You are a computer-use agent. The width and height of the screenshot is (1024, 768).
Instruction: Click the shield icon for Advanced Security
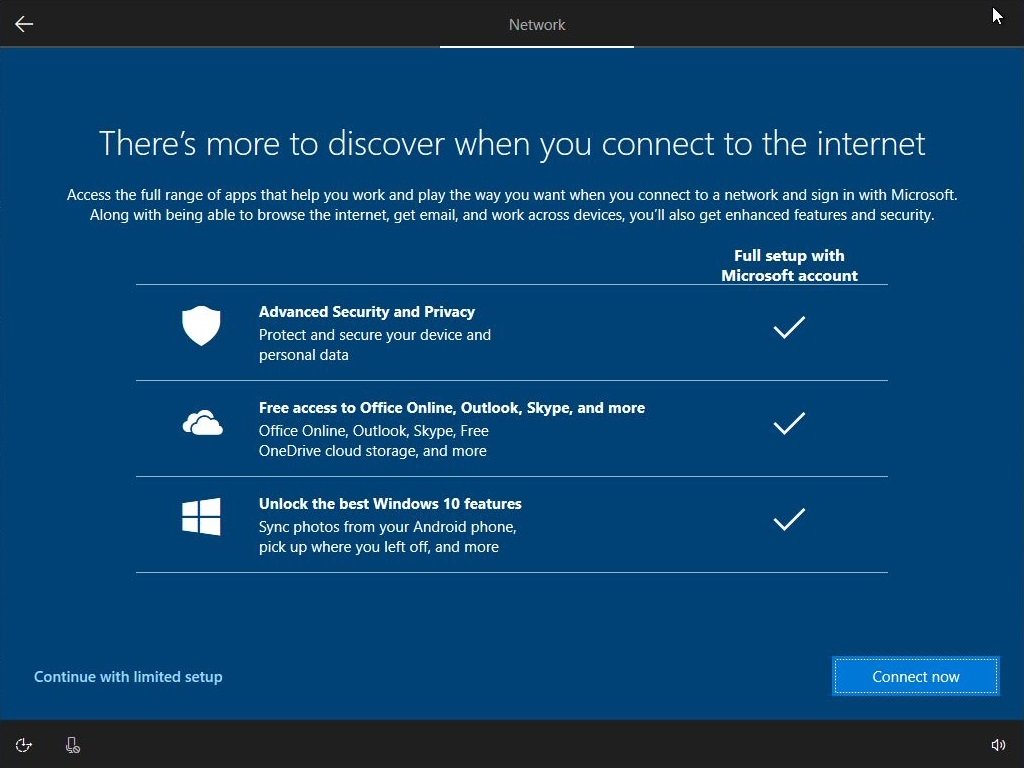point(201,326)
